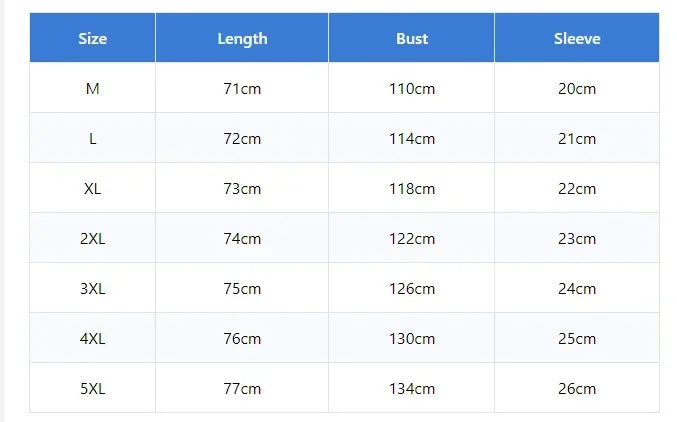Screen dimensions: 677x422
Task: Select the XL size cell
Action: tap(92, 188)
